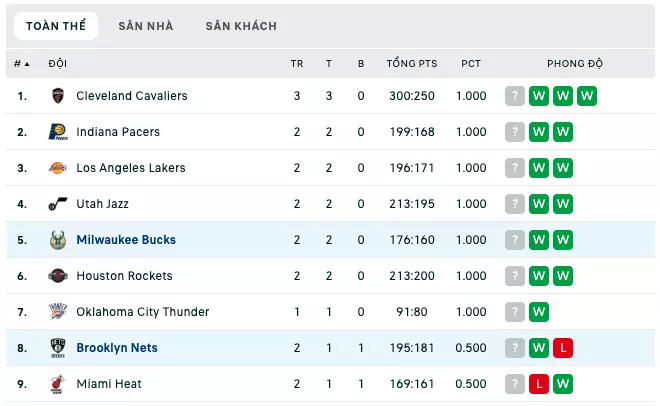Open the Brooklyn Nets team link
The height and width of the screenshot is (406, 660).
tap(117, 348)
